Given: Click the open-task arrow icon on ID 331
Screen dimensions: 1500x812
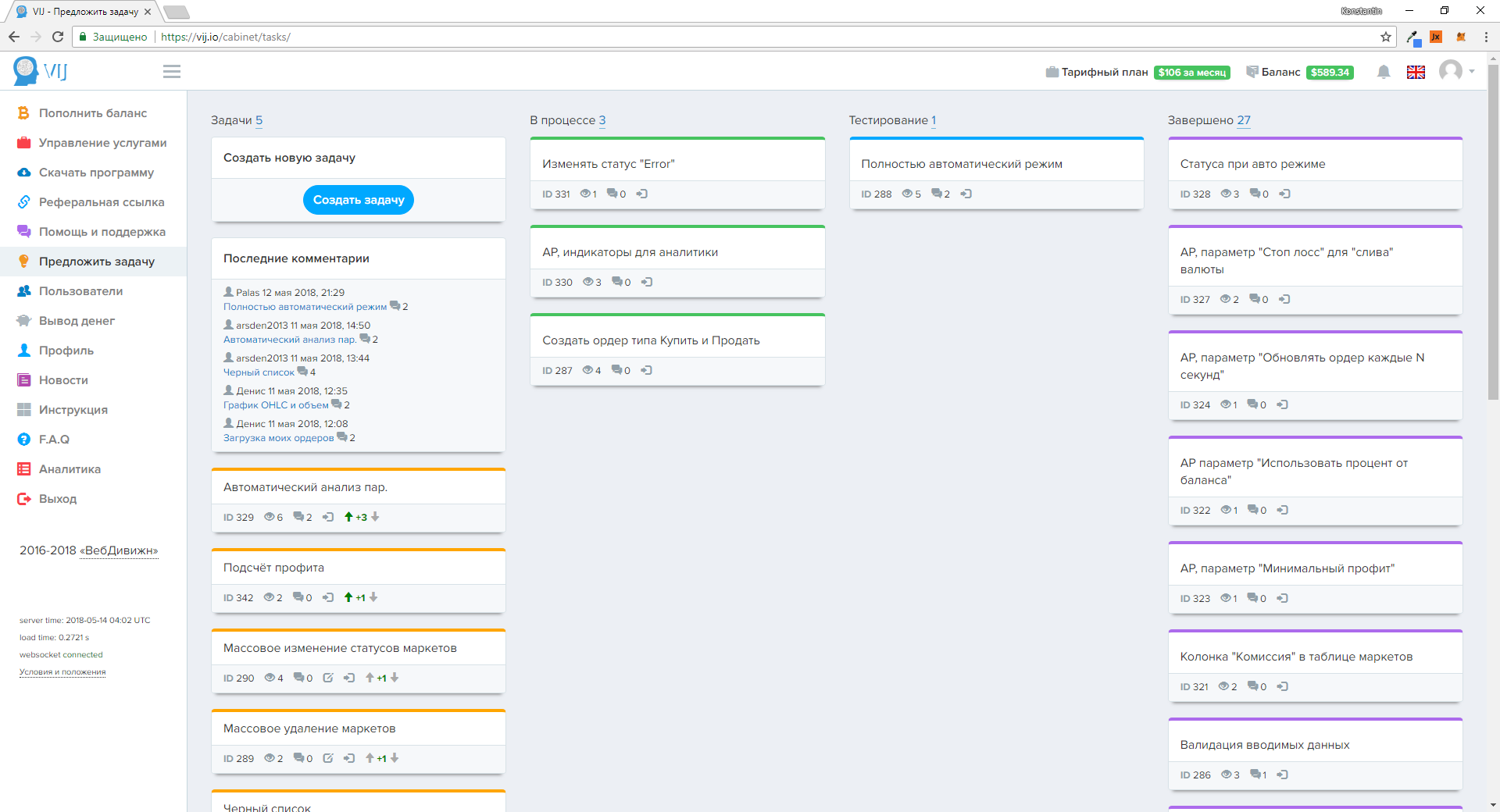Looking at the screenshot, I should [x=642, y=194].
